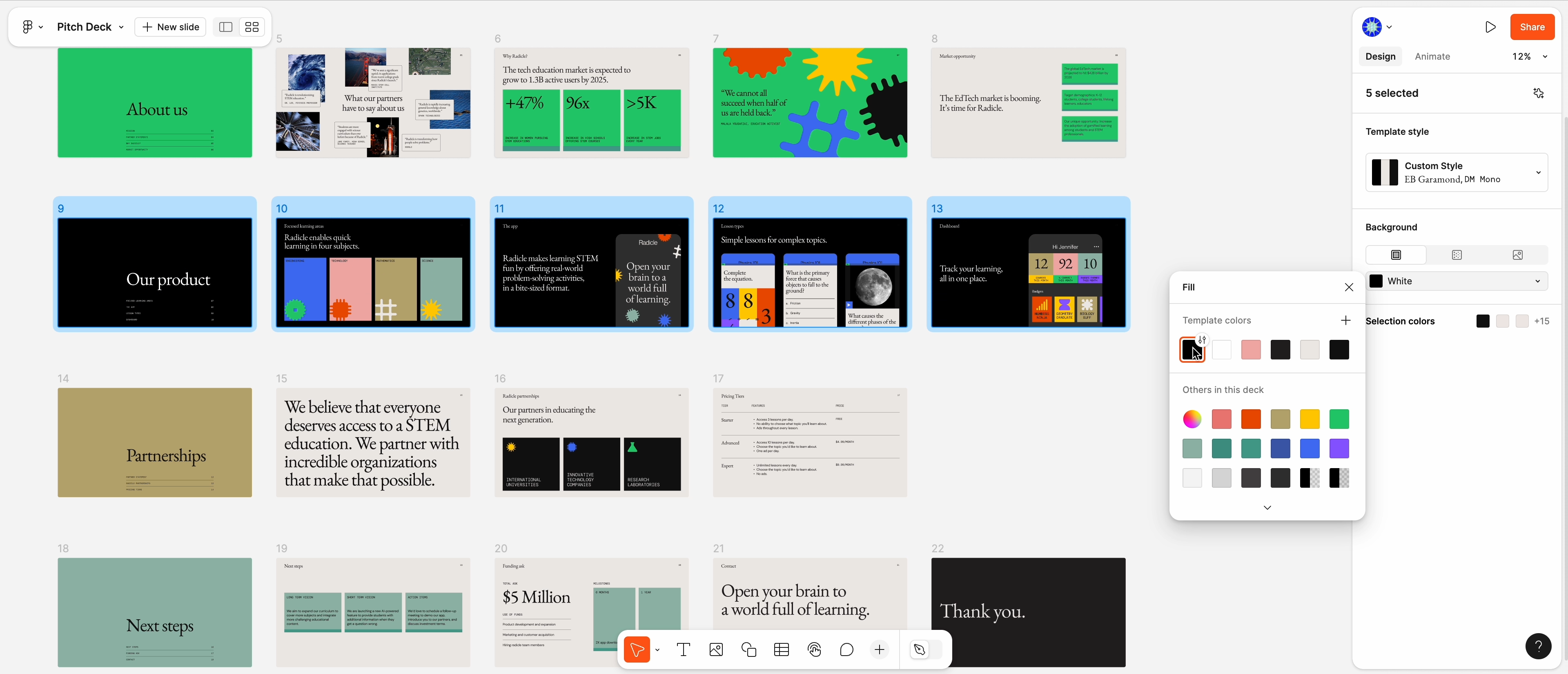Select the image insert tool
Viewport: 1568px width, 674px height.
[x=716, y=649]
